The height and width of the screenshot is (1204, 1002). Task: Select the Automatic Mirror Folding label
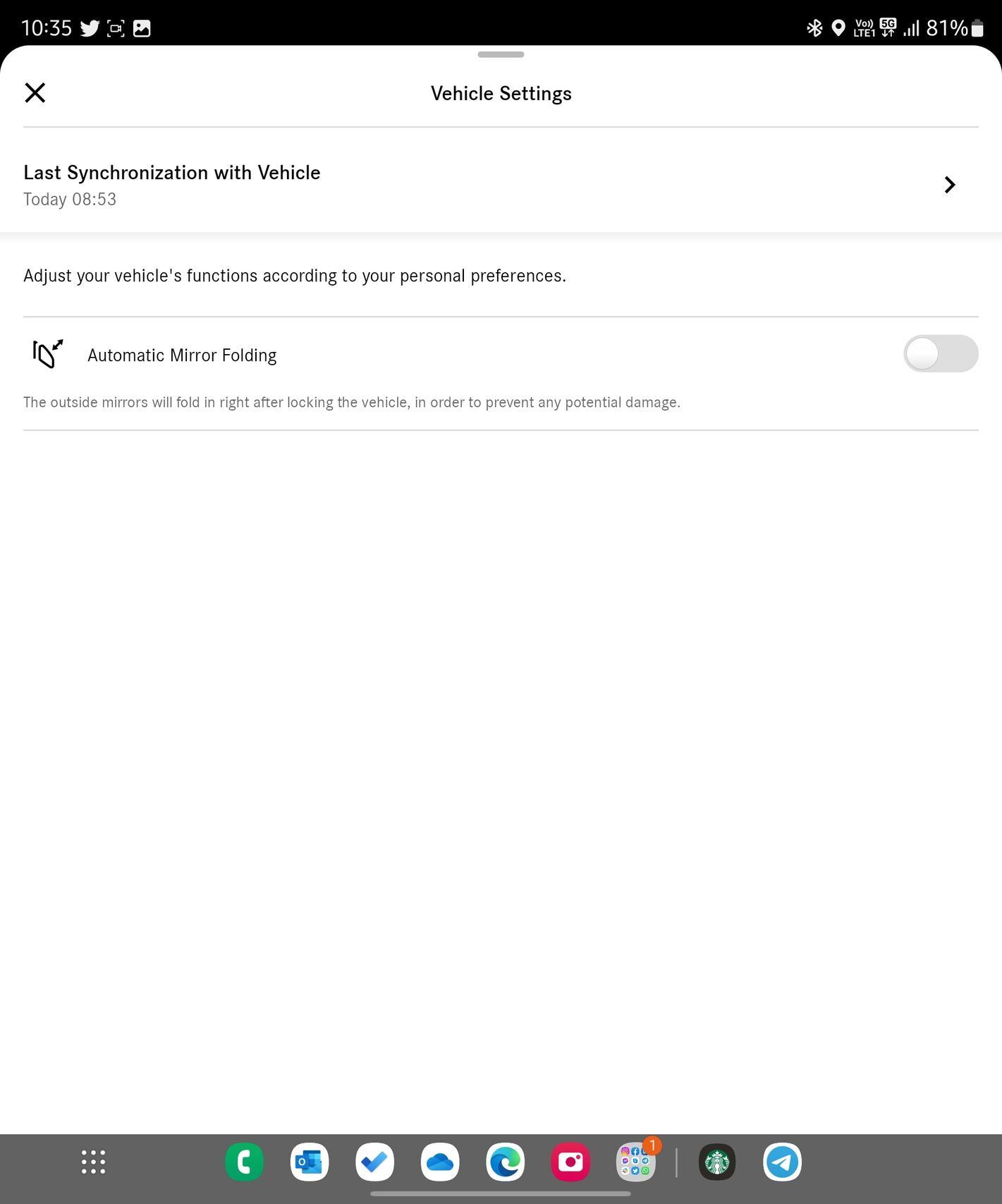[182, 355]
